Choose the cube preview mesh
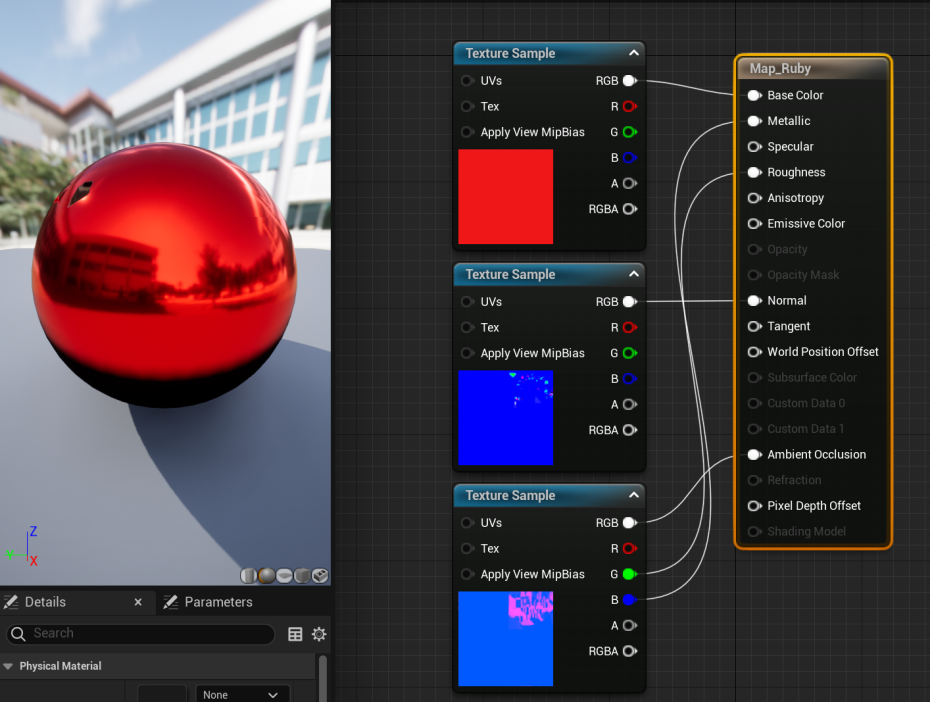Image resolution: width=930 pixels, height=702 pixels. click(x=302, y=576)
